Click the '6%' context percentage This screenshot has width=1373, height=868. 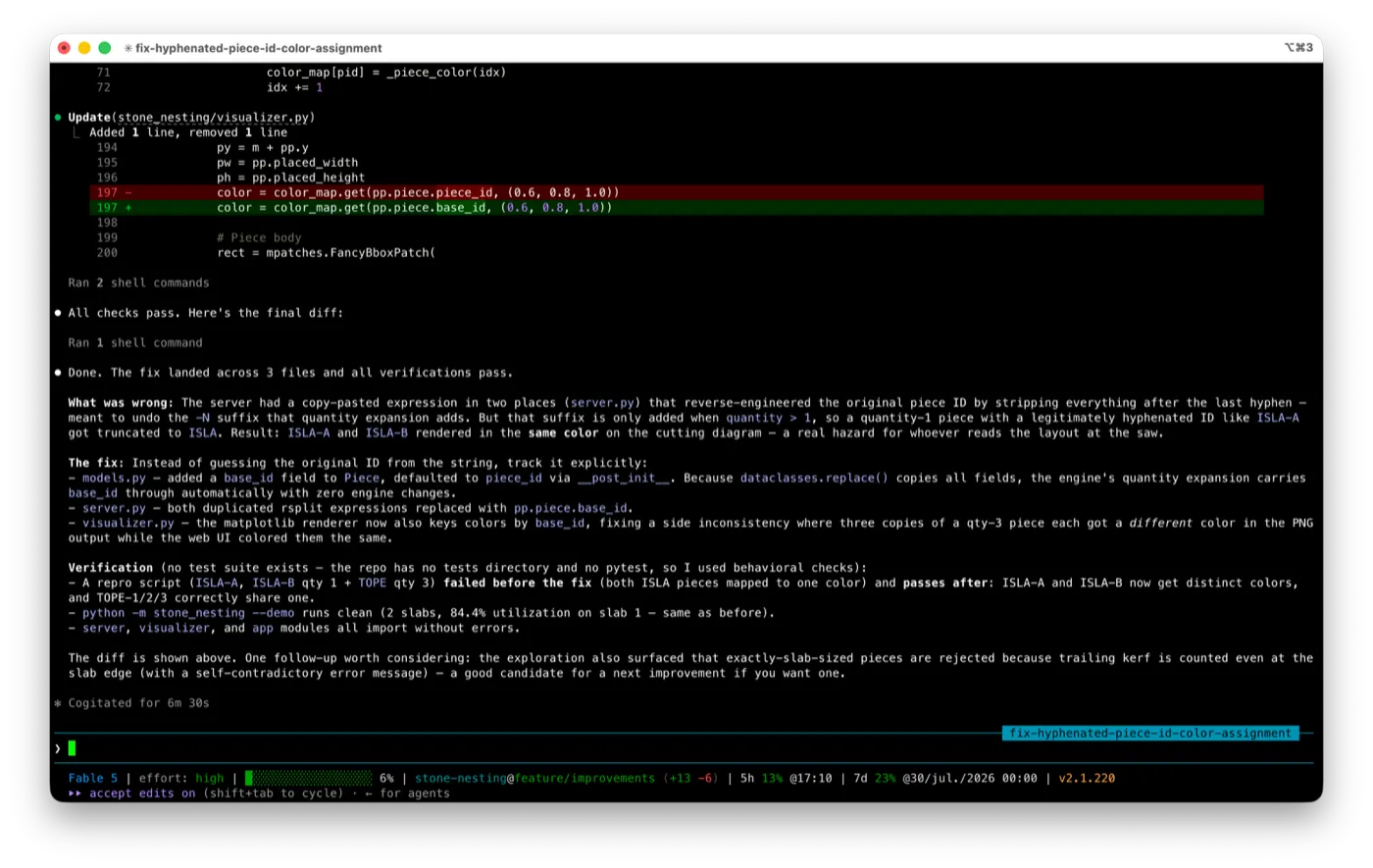coord(386,778)
